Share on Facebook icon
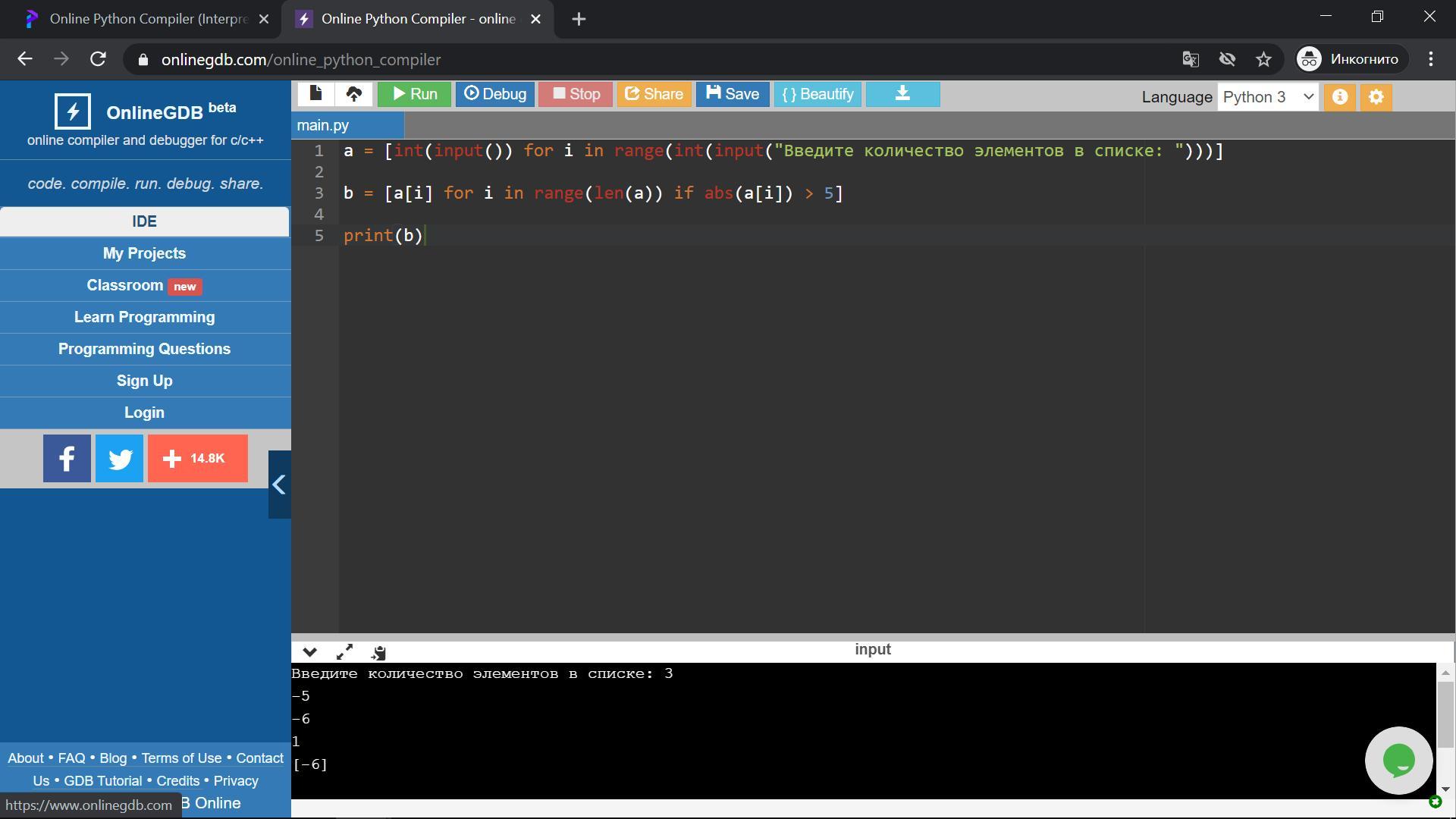This screenshot has height=819, width=1456. [x=67, y=459]
